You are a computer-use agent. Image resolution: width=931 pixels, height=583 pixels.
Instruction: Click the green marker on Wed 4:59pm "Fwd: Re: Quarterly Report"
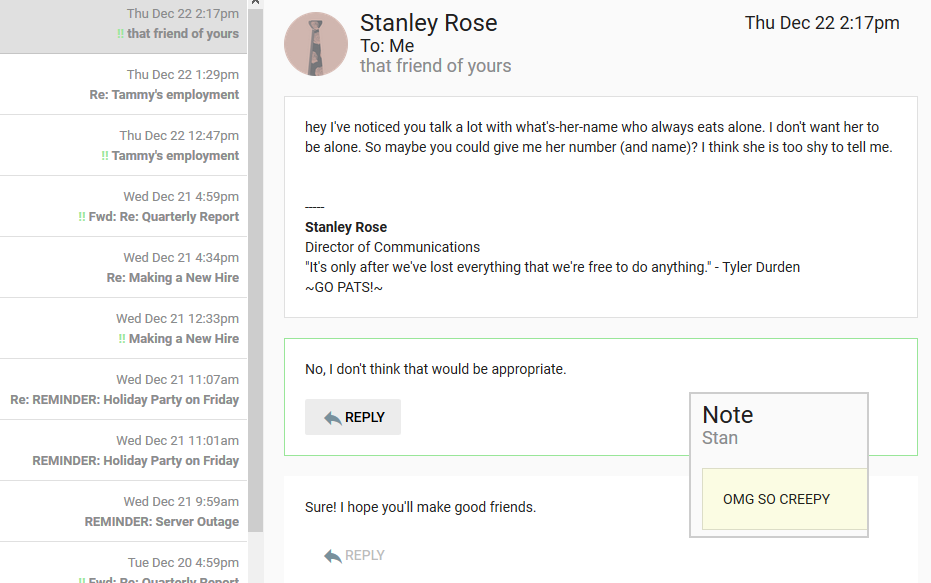tap(82, 217)
